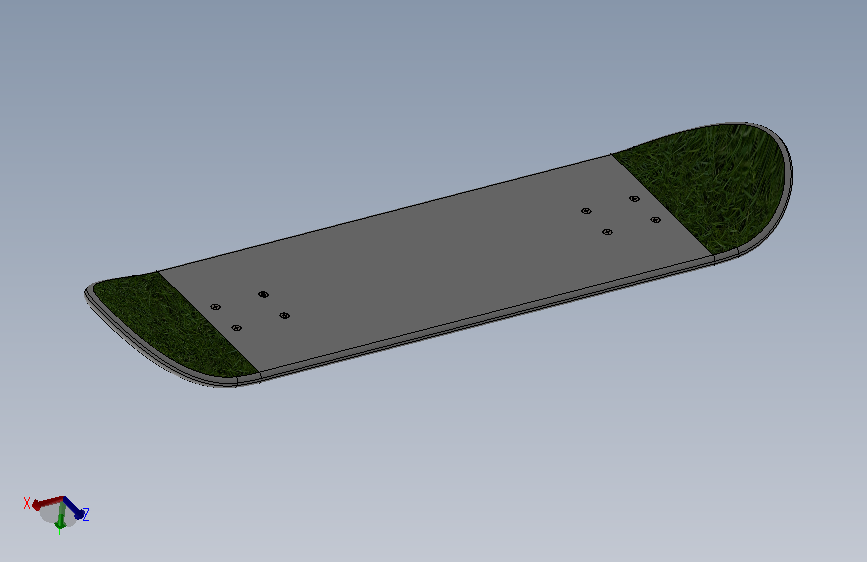This screenshot has width=867, height=562.
Task: Click the red X axis arrow on triad
Action: (x=46, y=502)
